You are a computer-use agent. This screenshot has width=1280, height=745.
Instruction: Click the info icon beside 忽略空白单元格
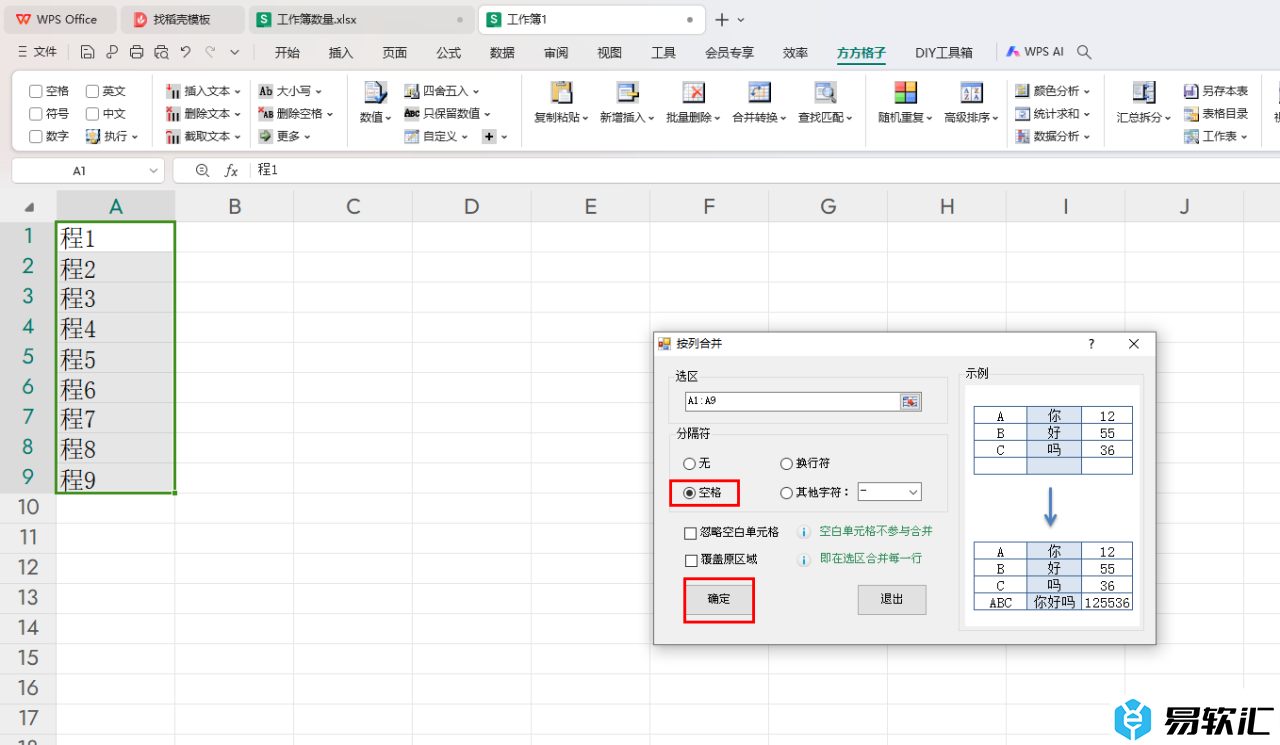[x=803, y=533]
